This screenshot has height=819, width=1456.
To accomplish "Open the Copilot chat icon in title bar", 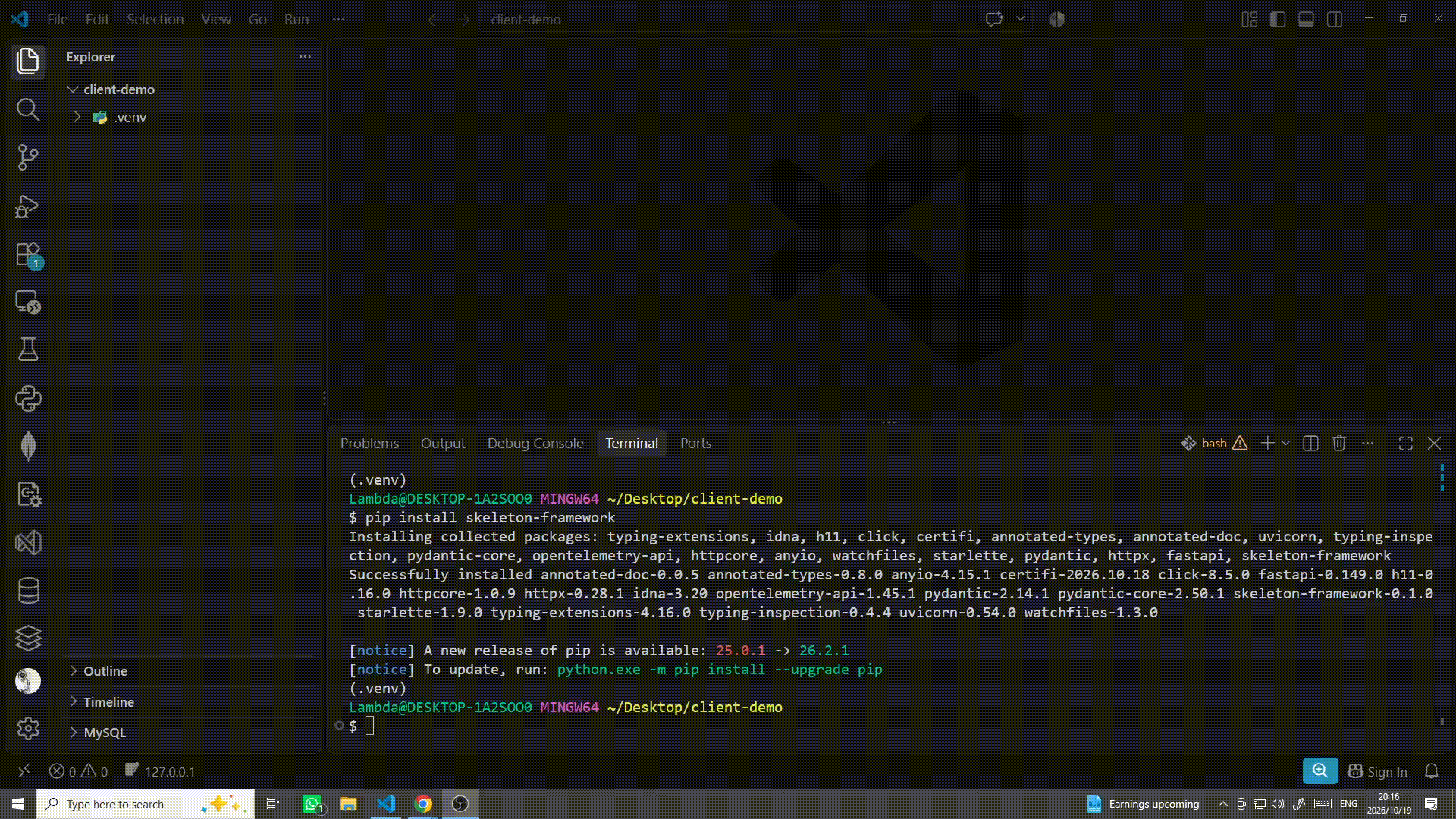I will coord(994,20).
